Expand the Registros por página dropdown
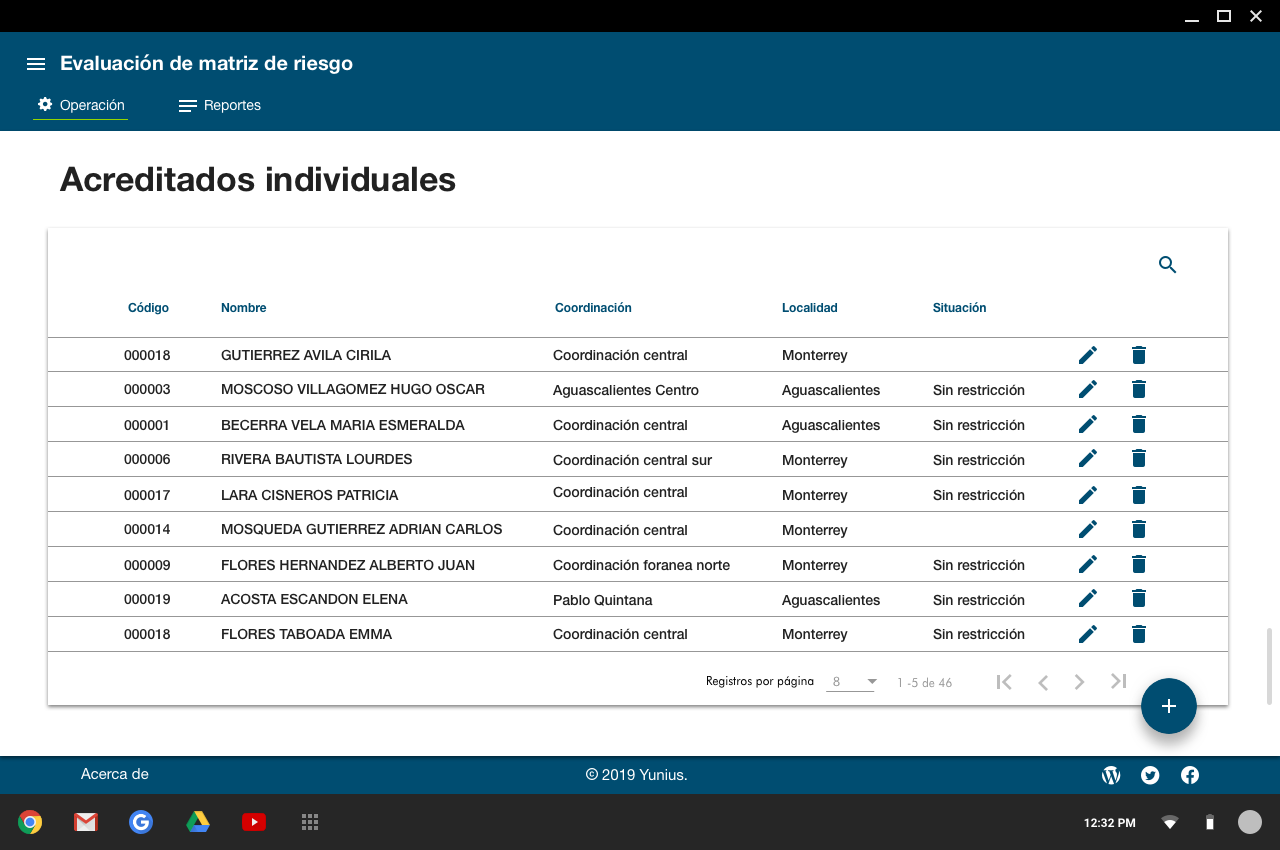1280x850 pixels. [851, 682]
